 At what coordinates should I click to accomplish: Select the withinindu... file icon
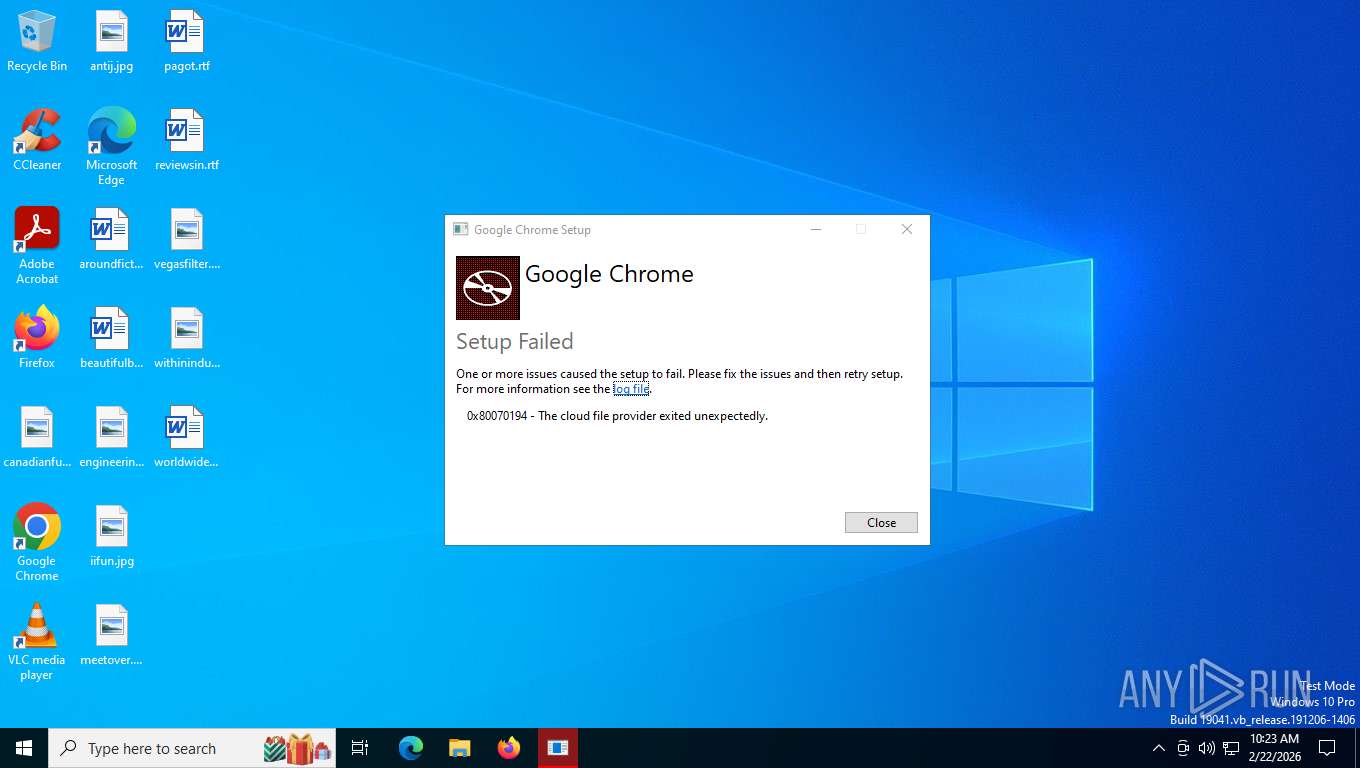click(186, 338)
